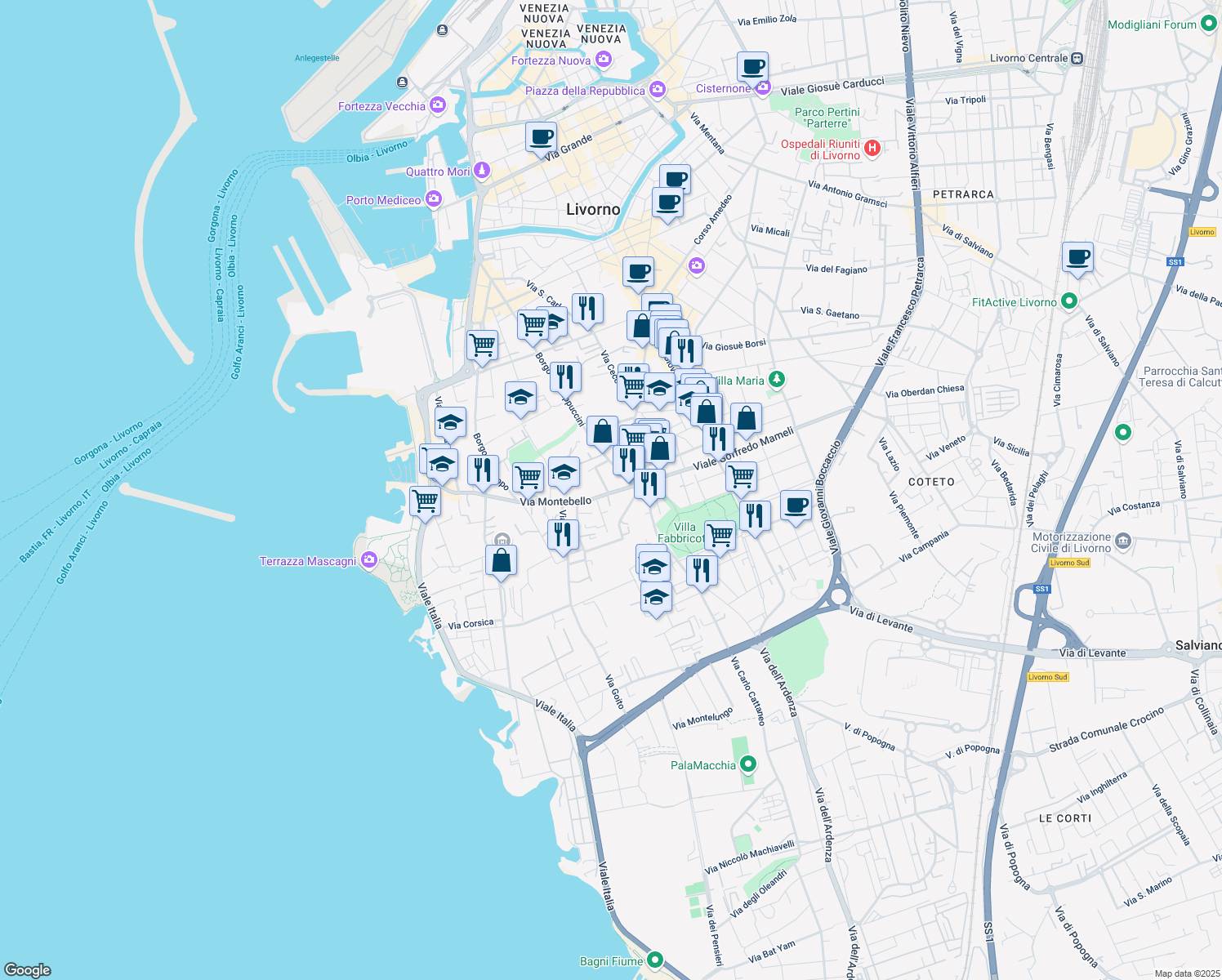The image size is (1222, 980).
Task: Select the Fortezza Vecchia camera pin
Action: tap(438, 105)
